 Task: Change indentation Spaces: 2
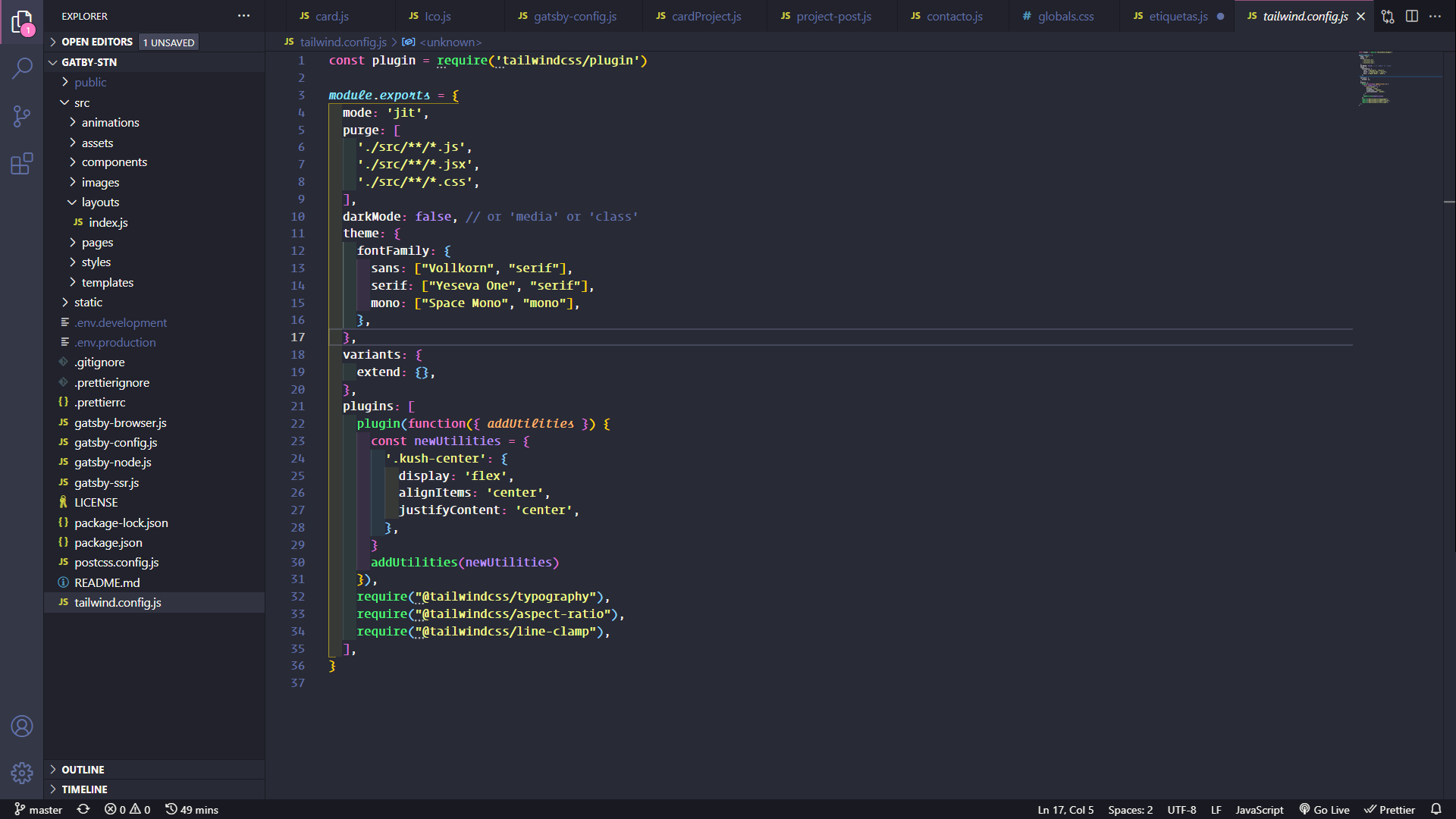click(1130, 809)
